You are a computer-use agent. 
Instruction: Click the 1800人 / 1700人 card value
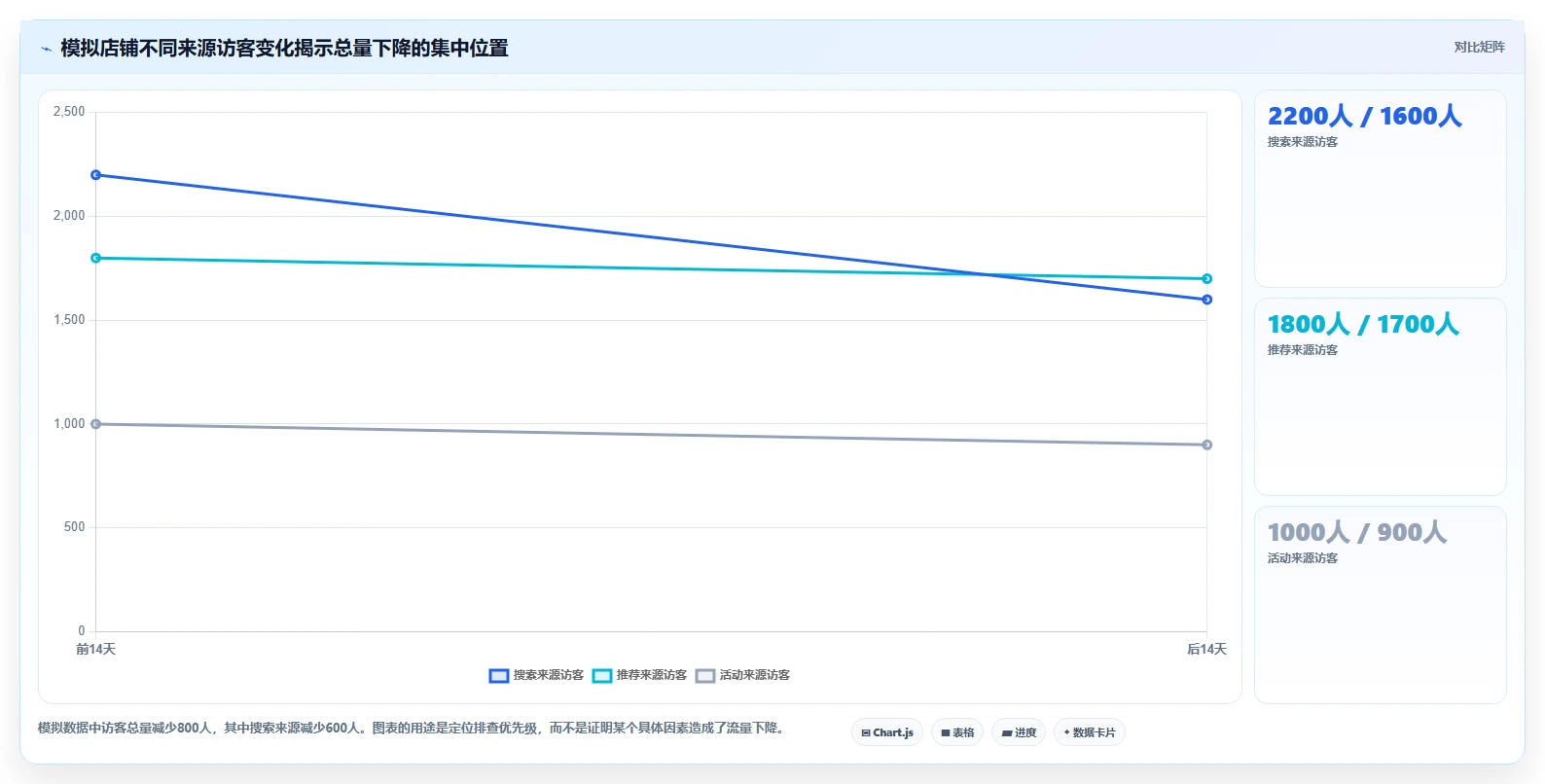click(1363, 325)
